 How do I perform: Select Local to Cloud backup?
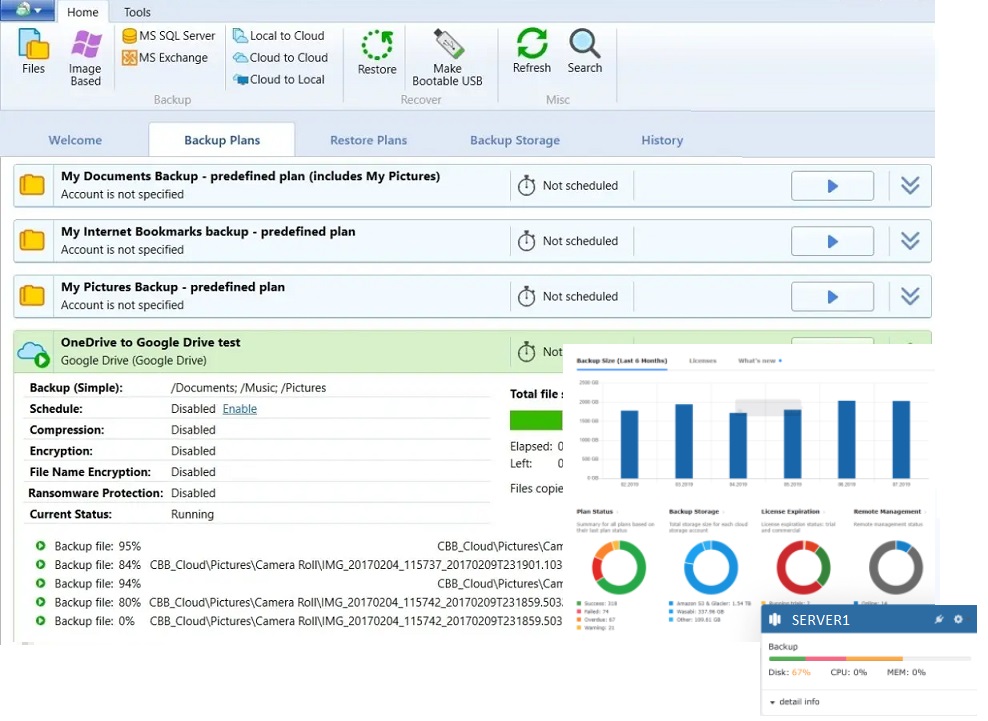279,36
